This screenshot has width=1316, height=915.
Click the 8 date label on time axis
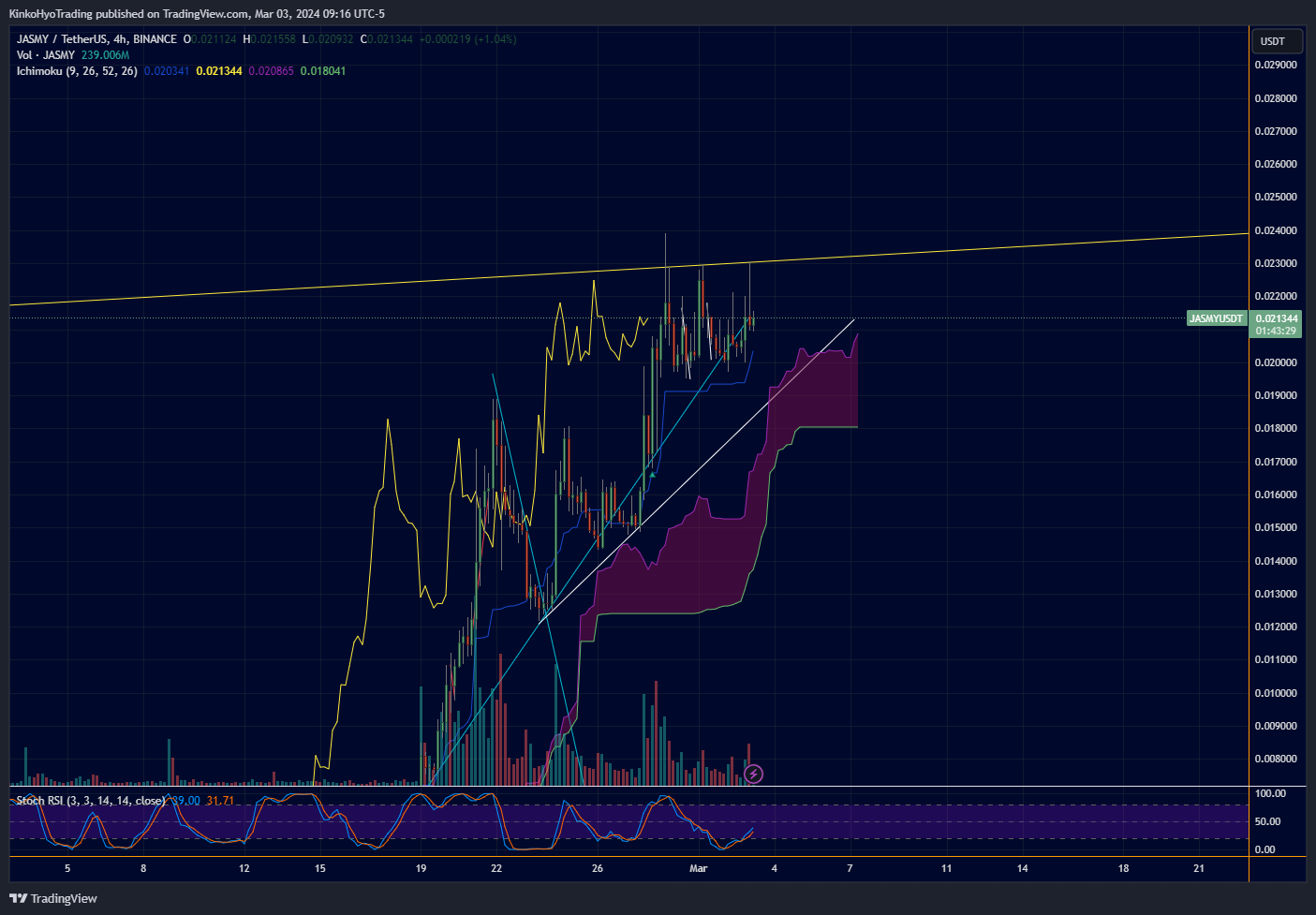[143, 868]
